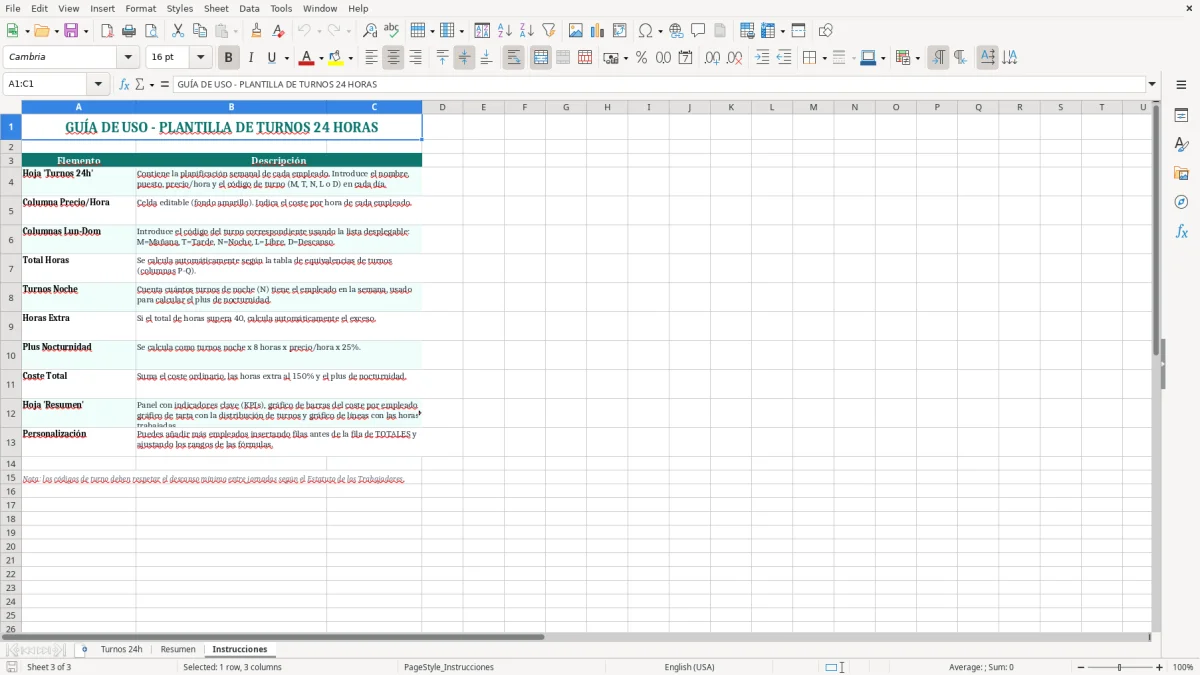The image size is (1200, 675).
Task: Sort descending
Action: click(x=526, y=31)
